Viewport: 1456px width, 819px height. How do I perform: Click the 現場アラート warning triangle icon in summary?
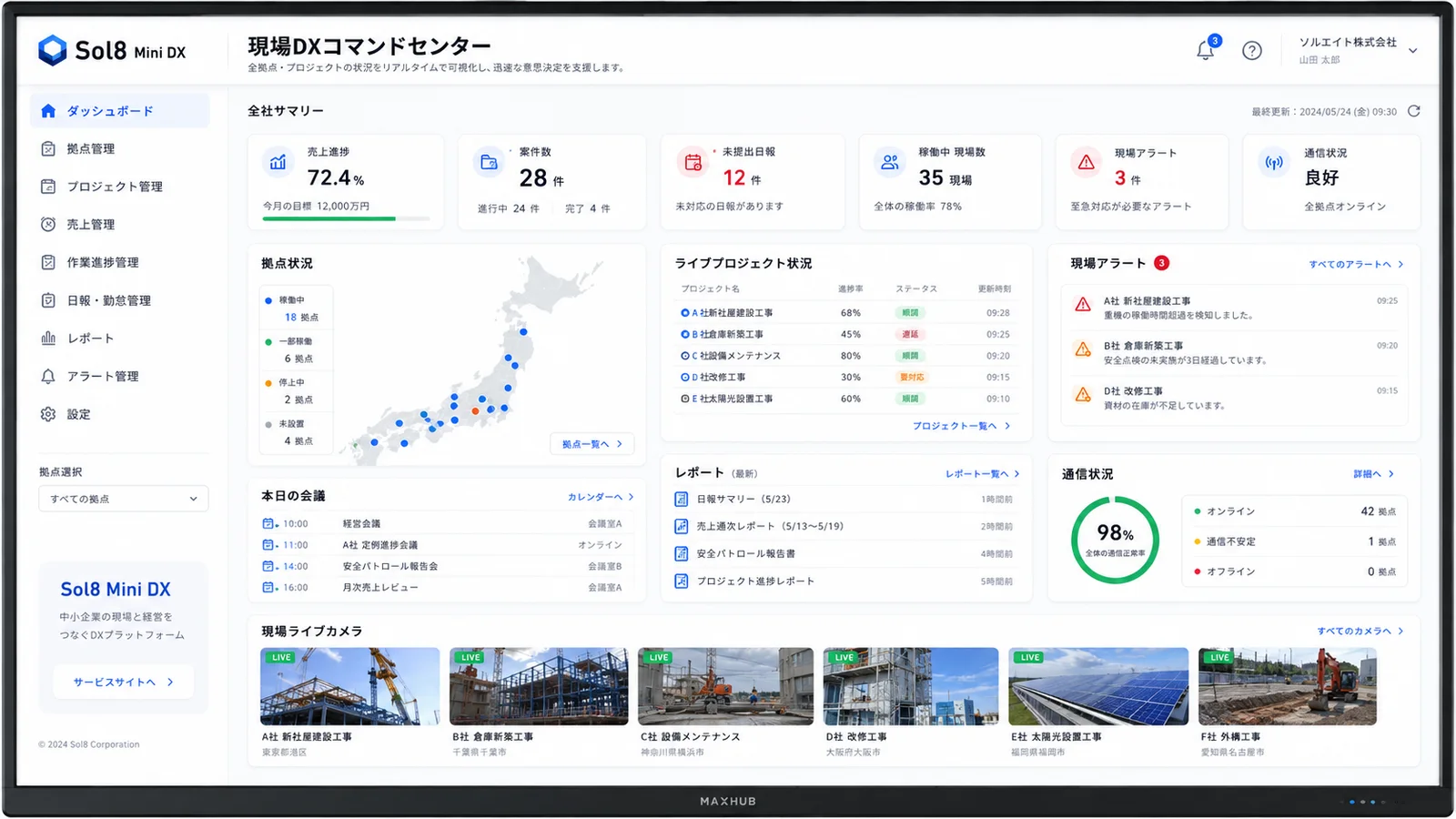pos(1087,163)
